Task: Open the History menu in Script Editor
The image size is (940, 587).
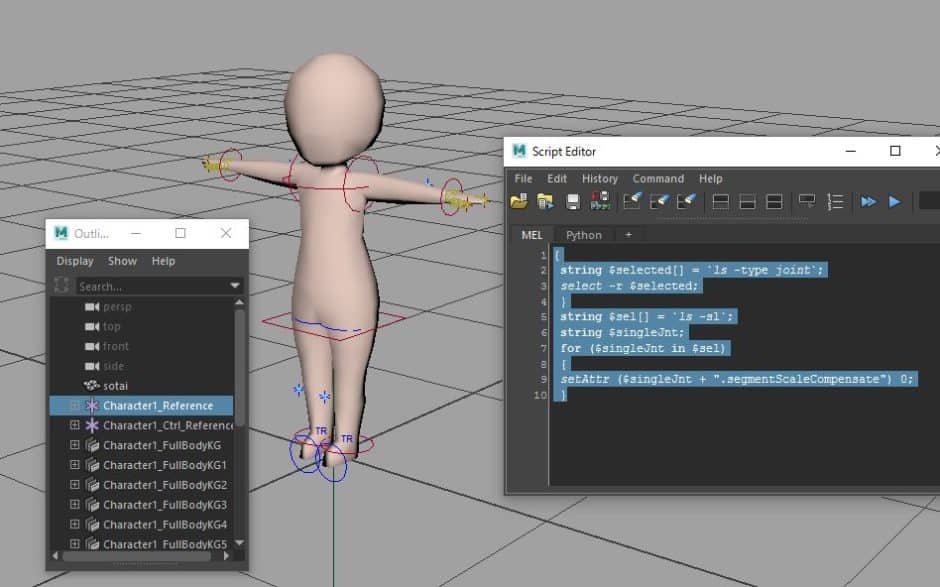Action: click(x=599, y=178)
